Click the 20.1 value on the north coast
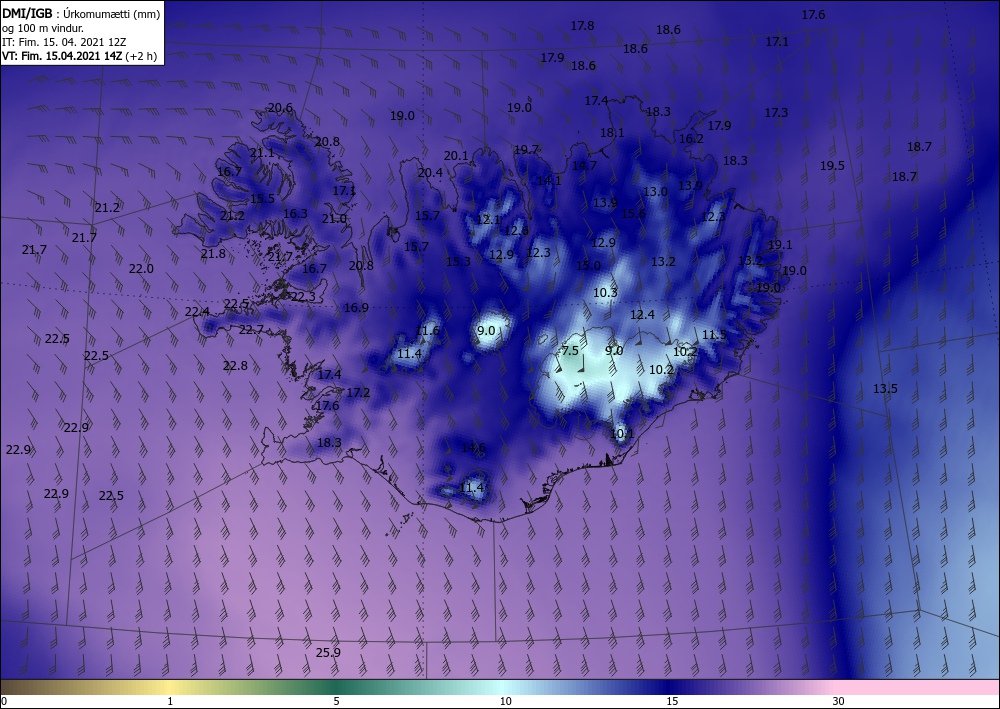This screenshot has width=1000, height=709. click(x=456, y=156)
